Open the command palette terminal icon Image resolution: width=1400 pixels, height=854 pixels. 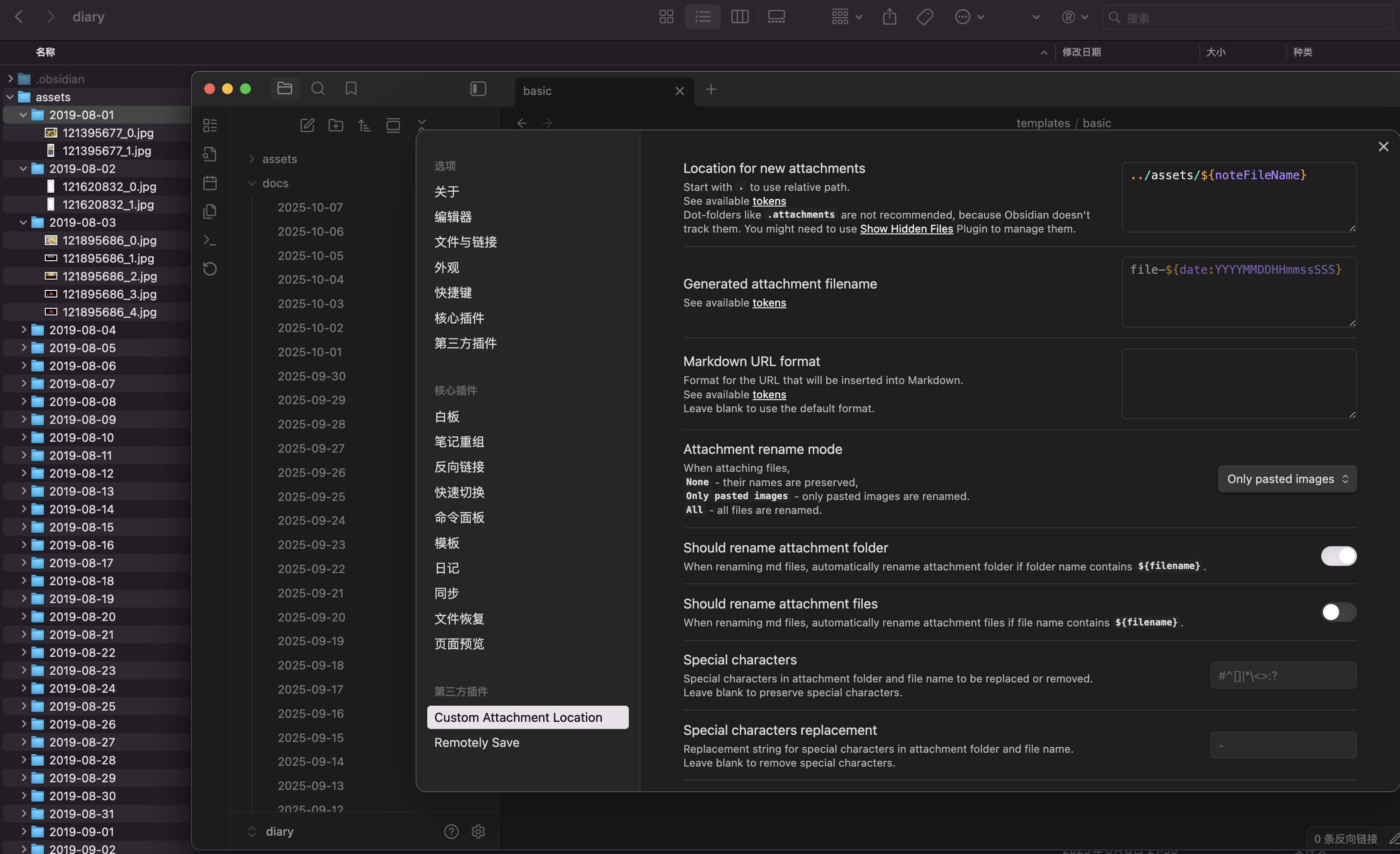click(210, 241)
